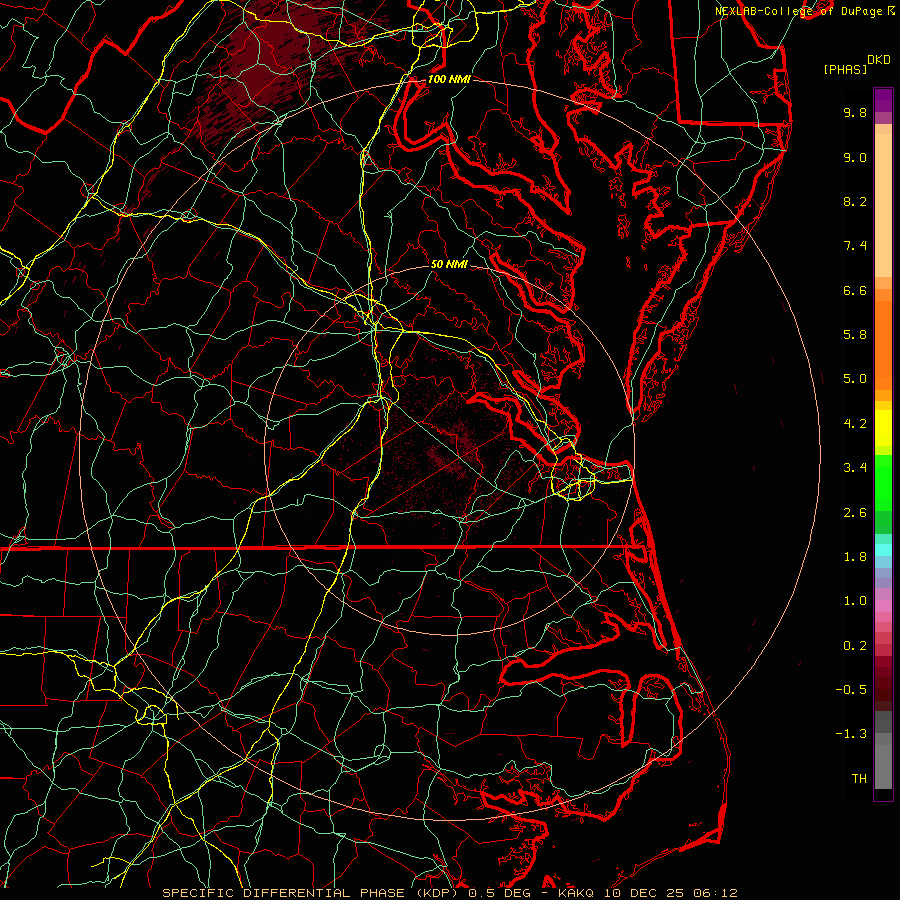Image resolution: width=900 pixels, height=900 pixels.
Task: Select the 8.2 scale value
Action: [x=855, y=201]
